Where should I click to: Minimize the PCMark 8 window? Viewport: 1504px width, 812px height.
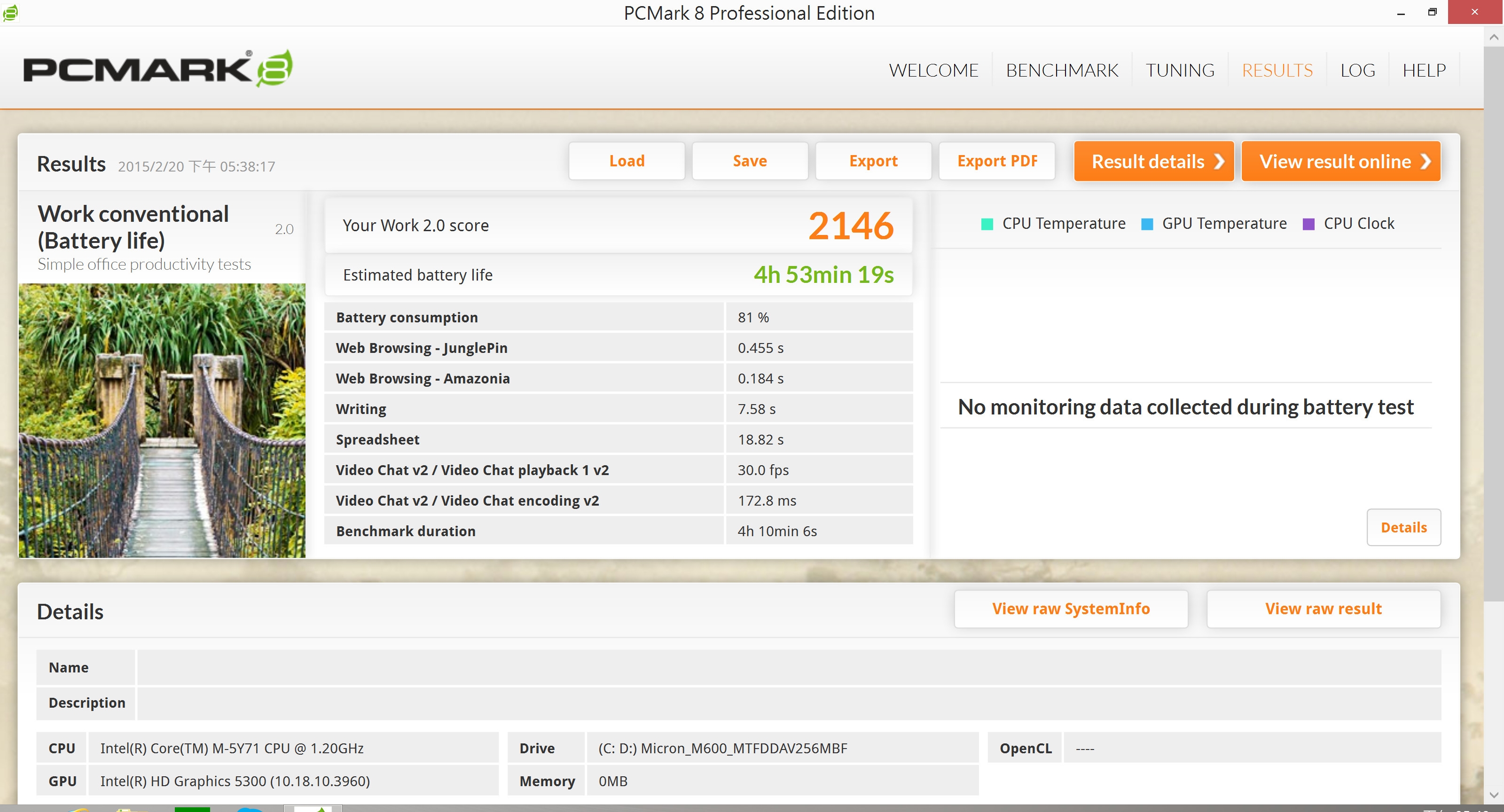1401,12
